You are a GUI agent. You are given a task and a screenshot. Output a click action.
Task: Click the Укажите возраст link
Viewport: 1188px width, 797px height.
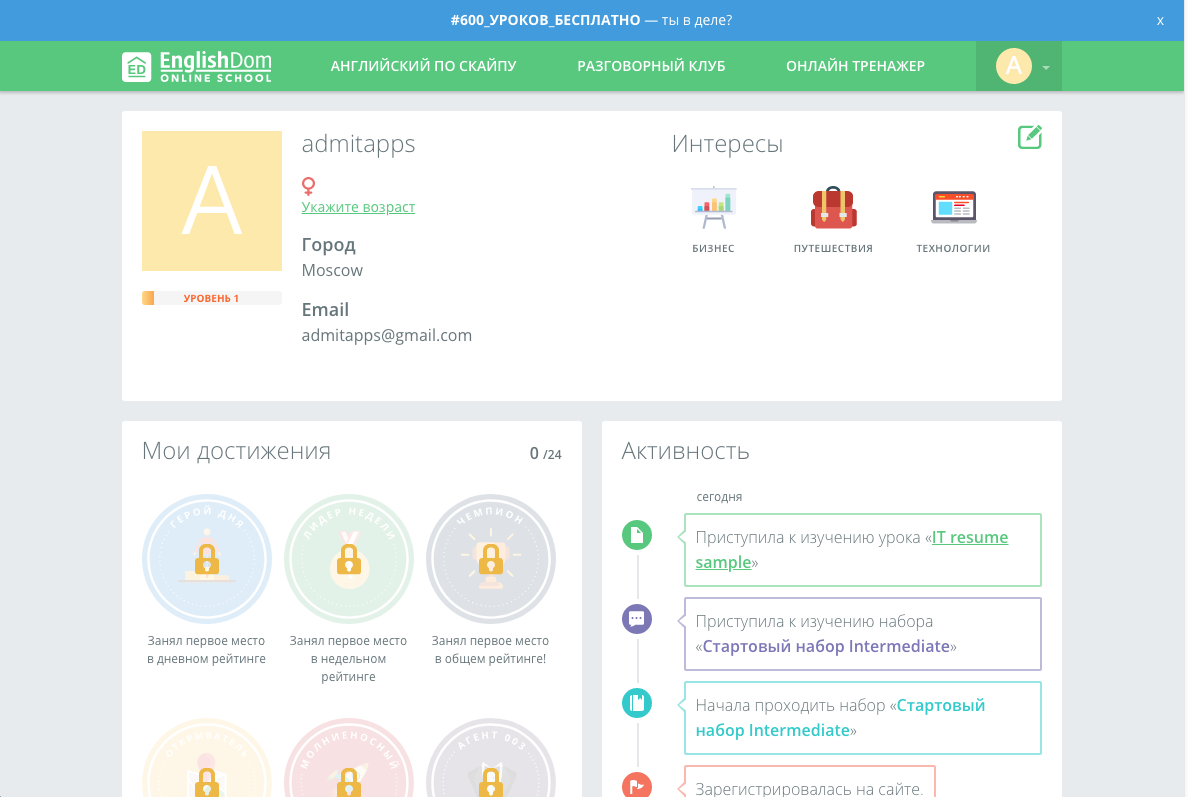click(358, 207)
